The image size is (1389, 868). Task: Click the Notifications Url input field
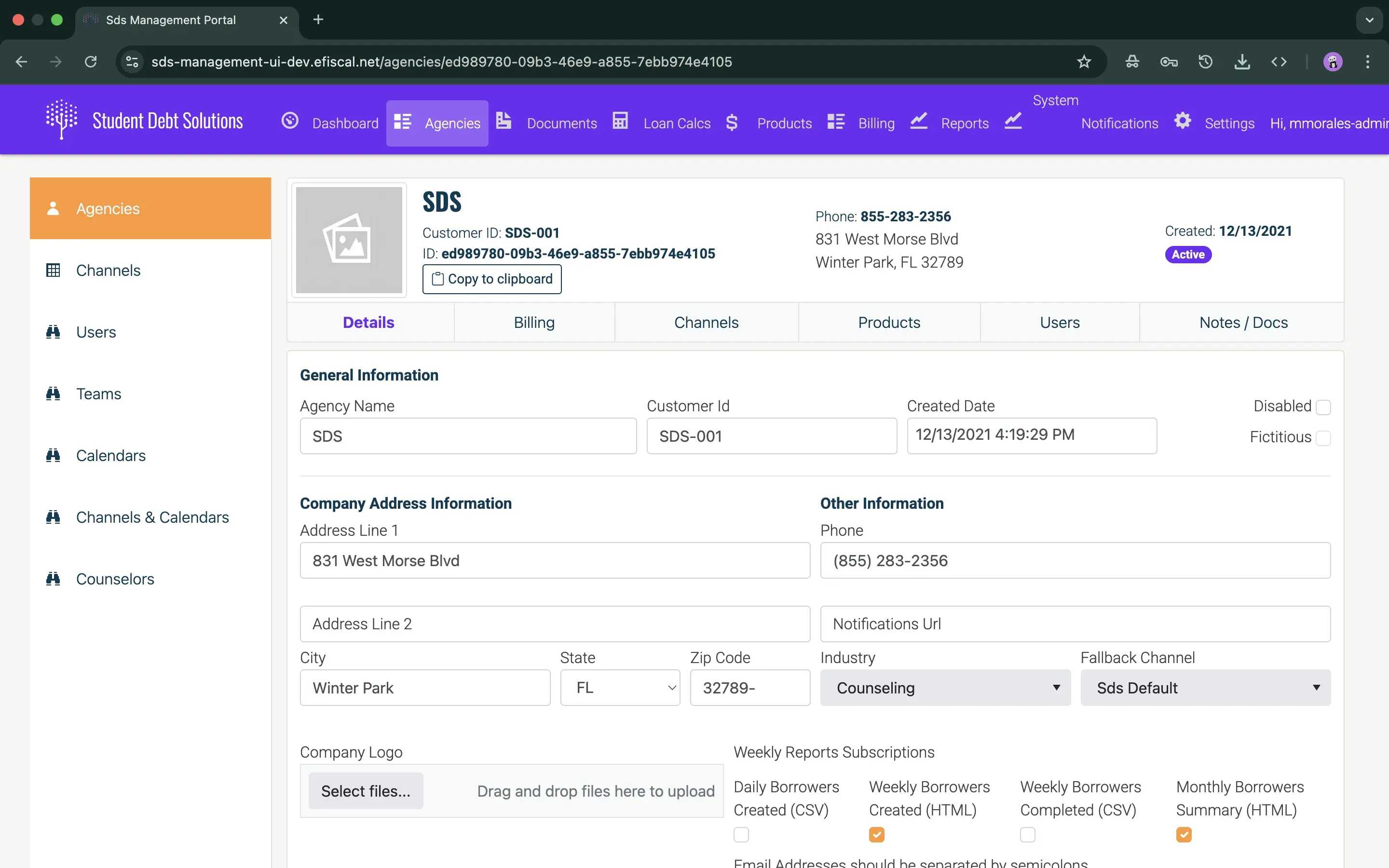coord(1075,624)
